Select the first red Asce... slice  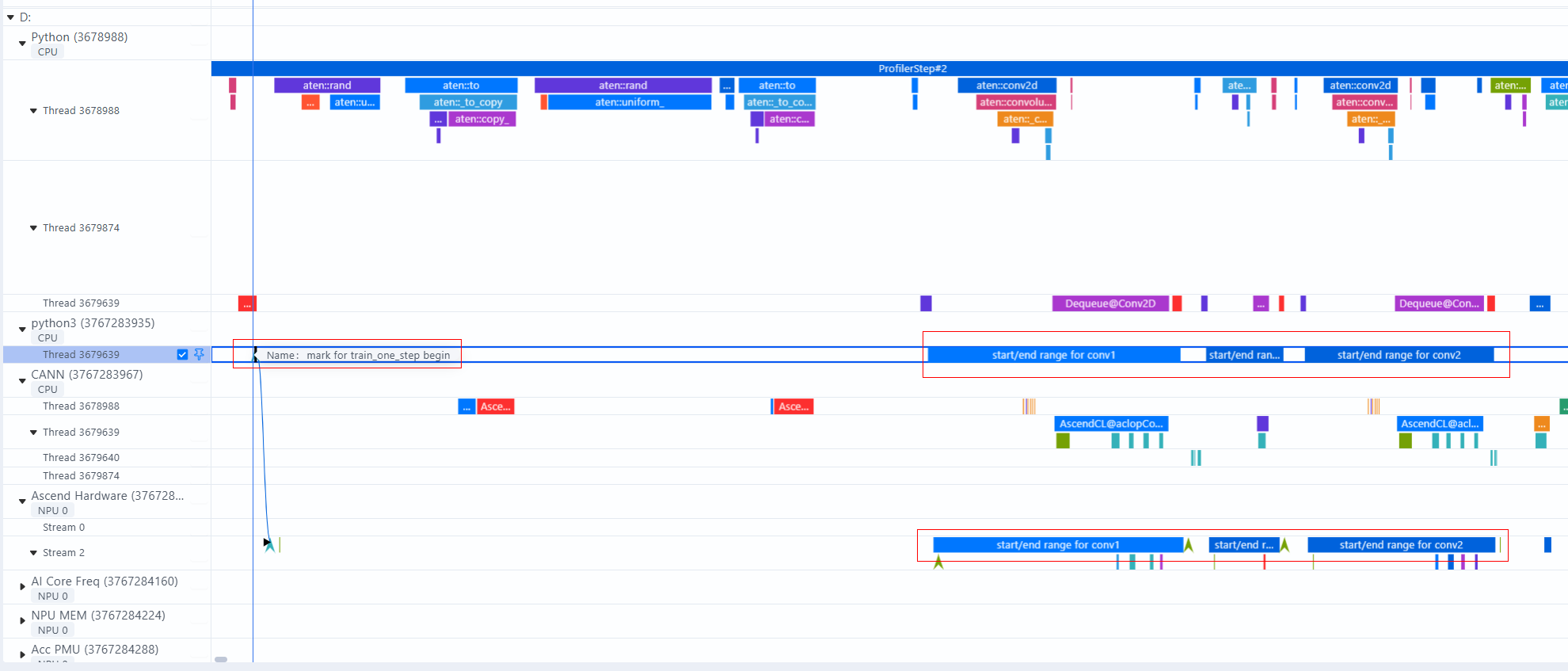coord(496,406)
